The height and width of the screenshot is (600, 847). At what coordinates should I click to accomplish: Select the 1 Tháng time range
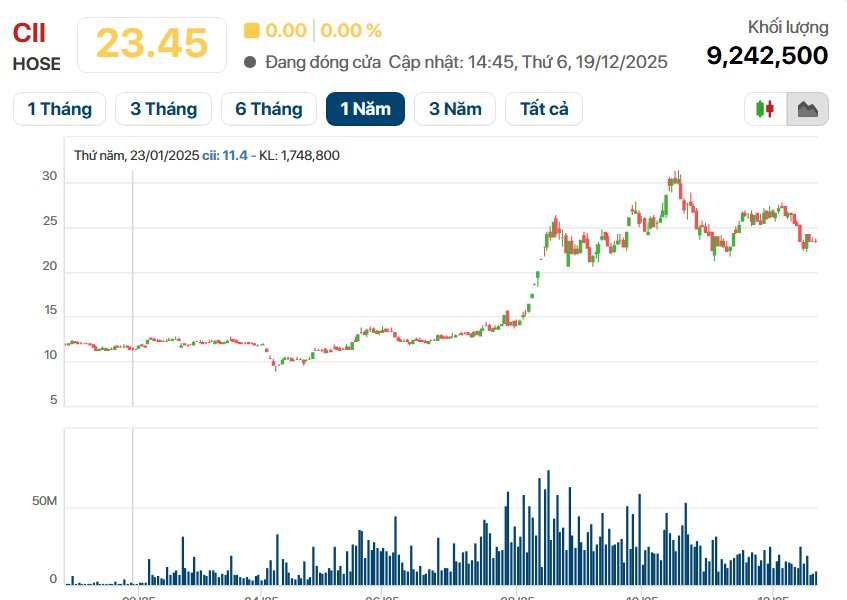click(x=59, y=109)
